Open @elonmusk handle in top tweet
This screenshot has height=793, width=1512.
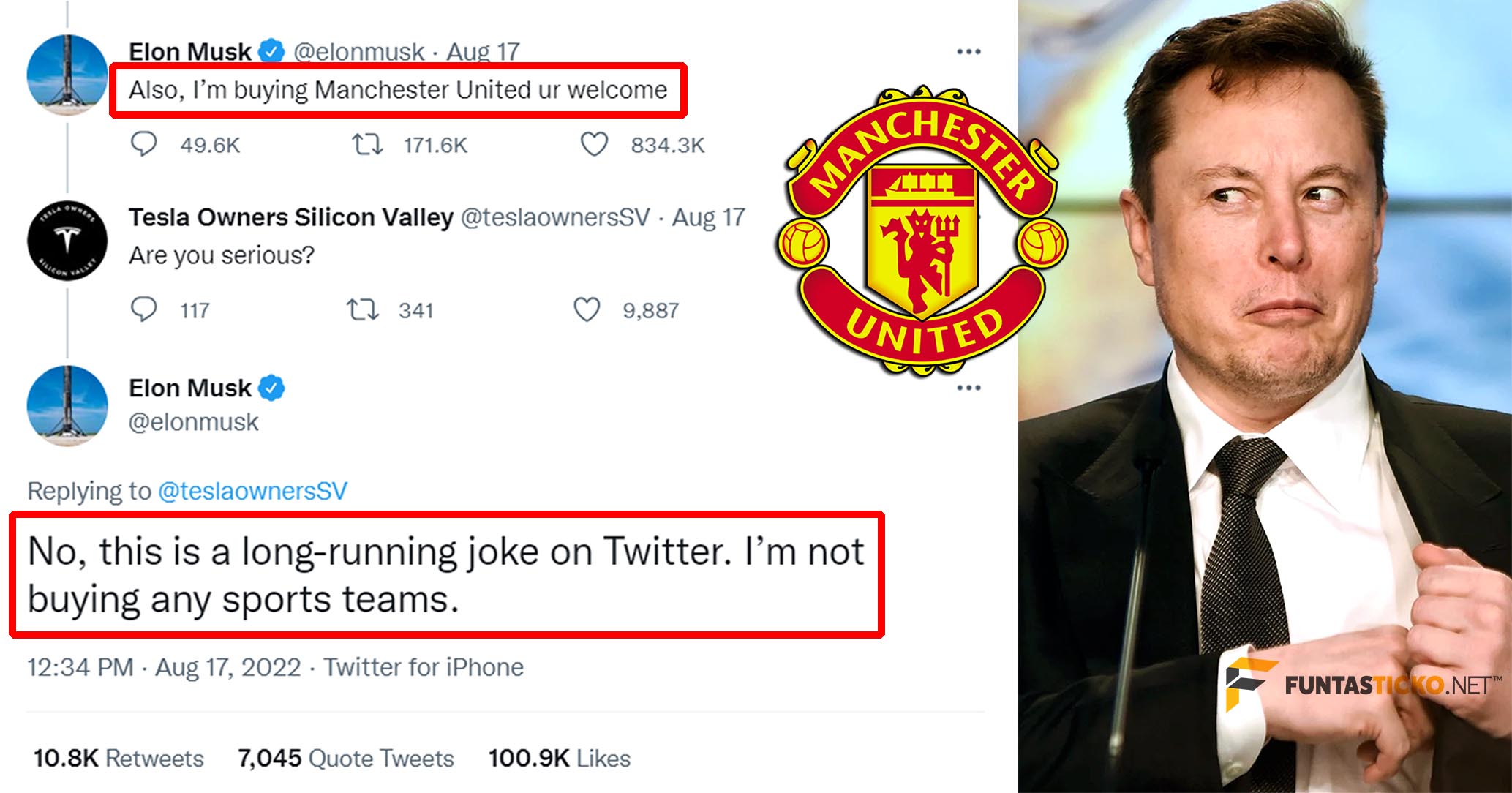click(x=358, y=52)
